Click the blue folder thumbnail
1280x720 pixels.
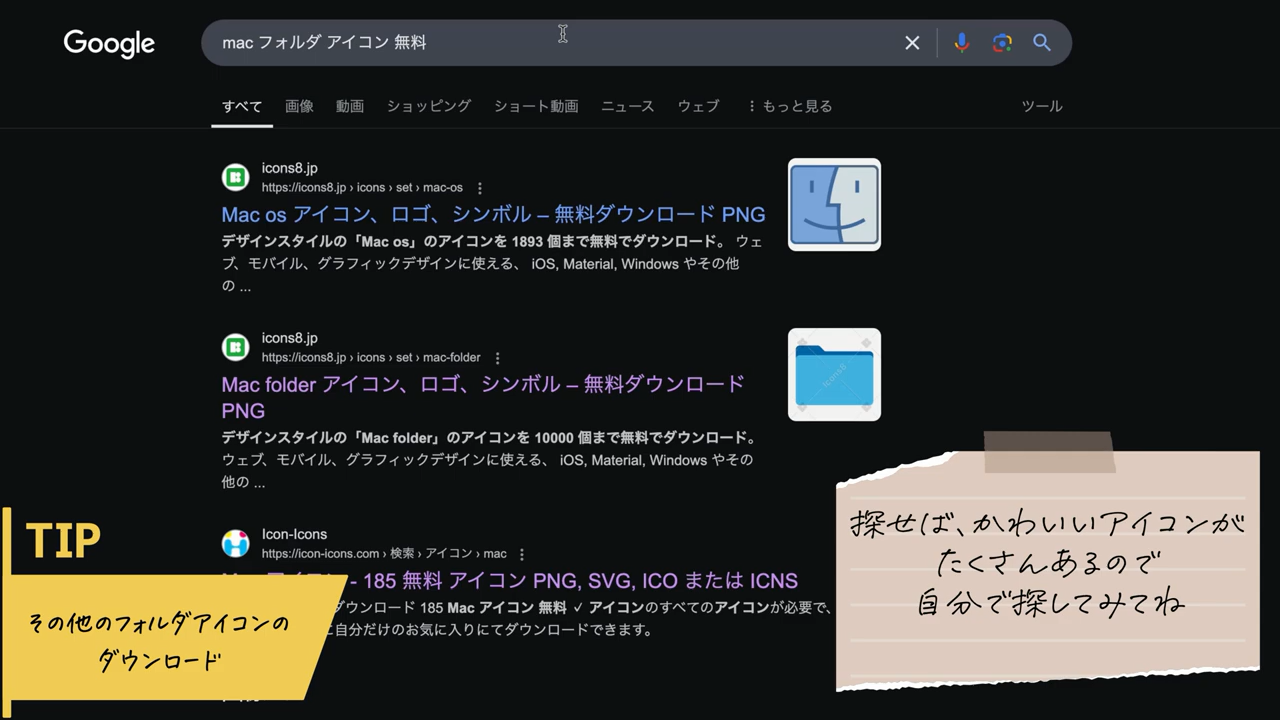[834, 375]
